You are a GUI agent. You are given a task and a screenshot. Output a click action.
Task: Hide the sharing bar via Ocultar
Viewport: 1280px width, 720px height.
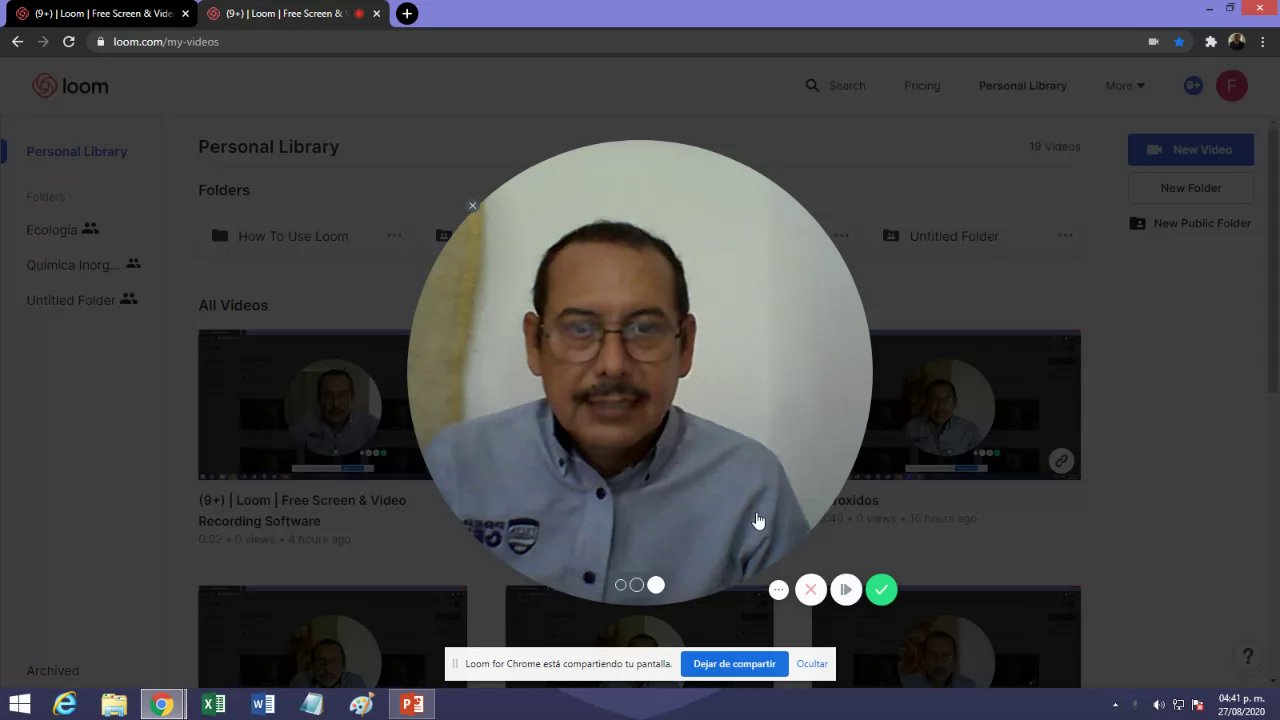[x=812, y=664]
